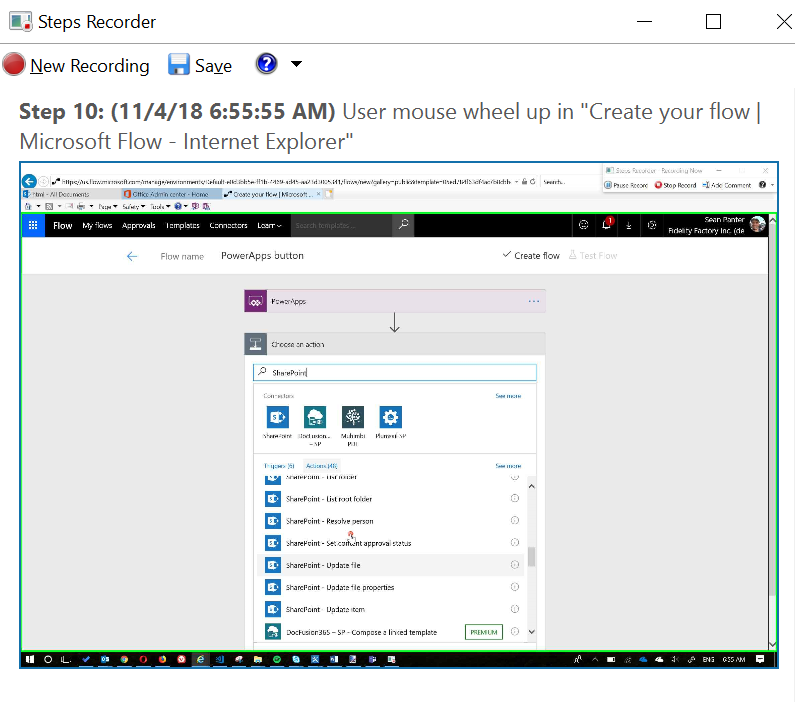Viewport: 795px width, 702px height.
Task: Click the back arrow beside Flow name
Action: pyautogui.click(x=132, y=256)
